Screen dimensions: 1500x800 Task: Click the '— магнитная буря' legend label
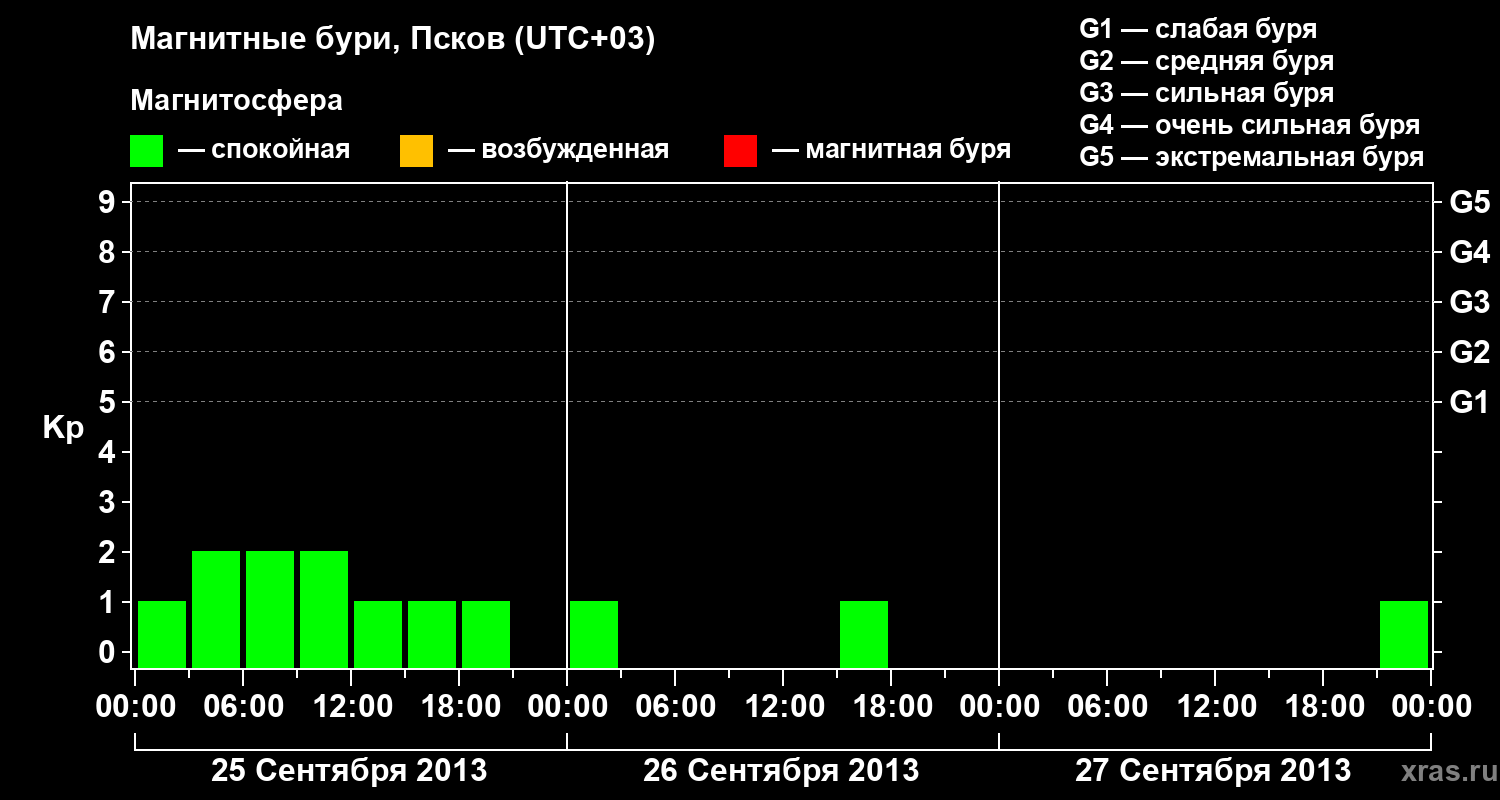[x=891, y=150]
